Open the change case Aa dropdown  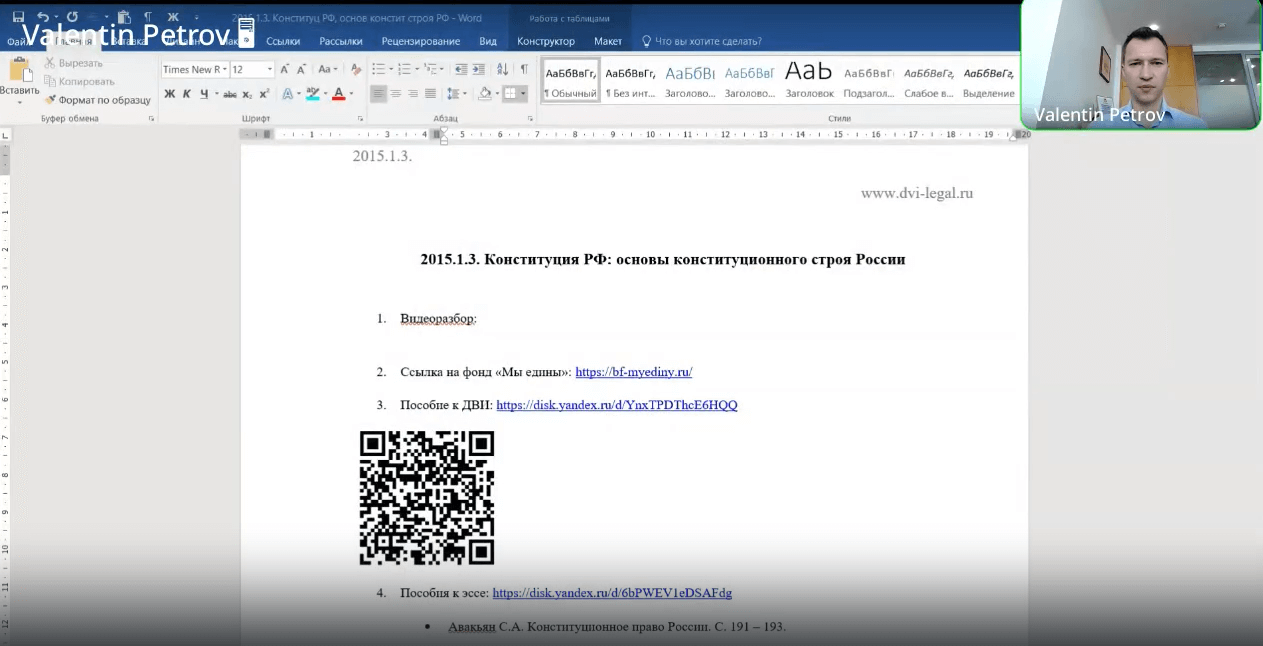tap(327, 69)
